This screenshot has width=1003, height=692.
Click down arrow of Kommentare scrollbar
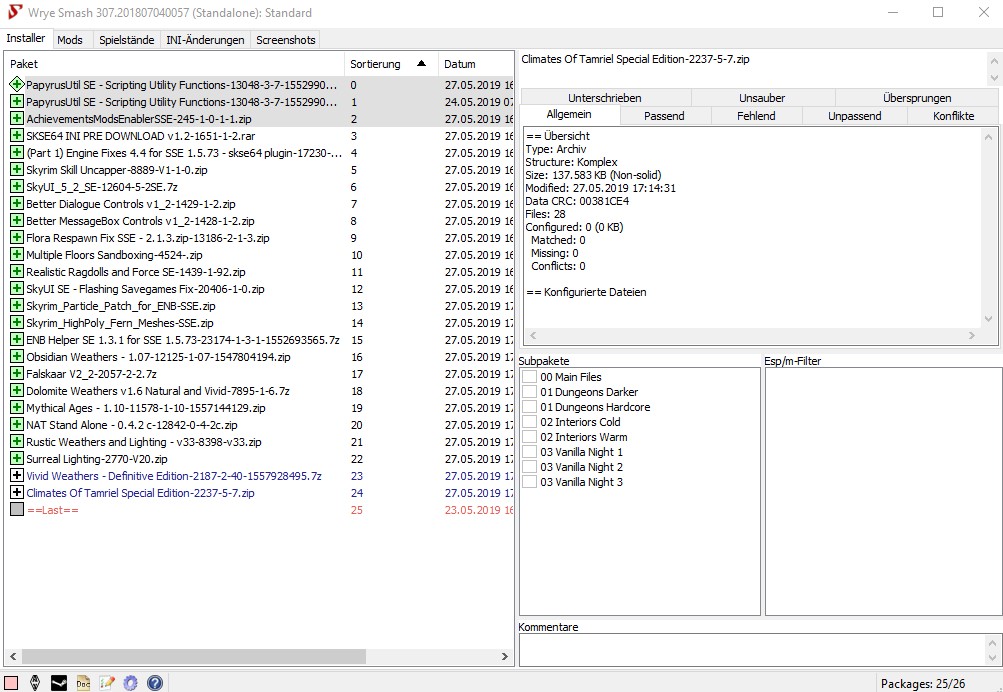(992, 657)
